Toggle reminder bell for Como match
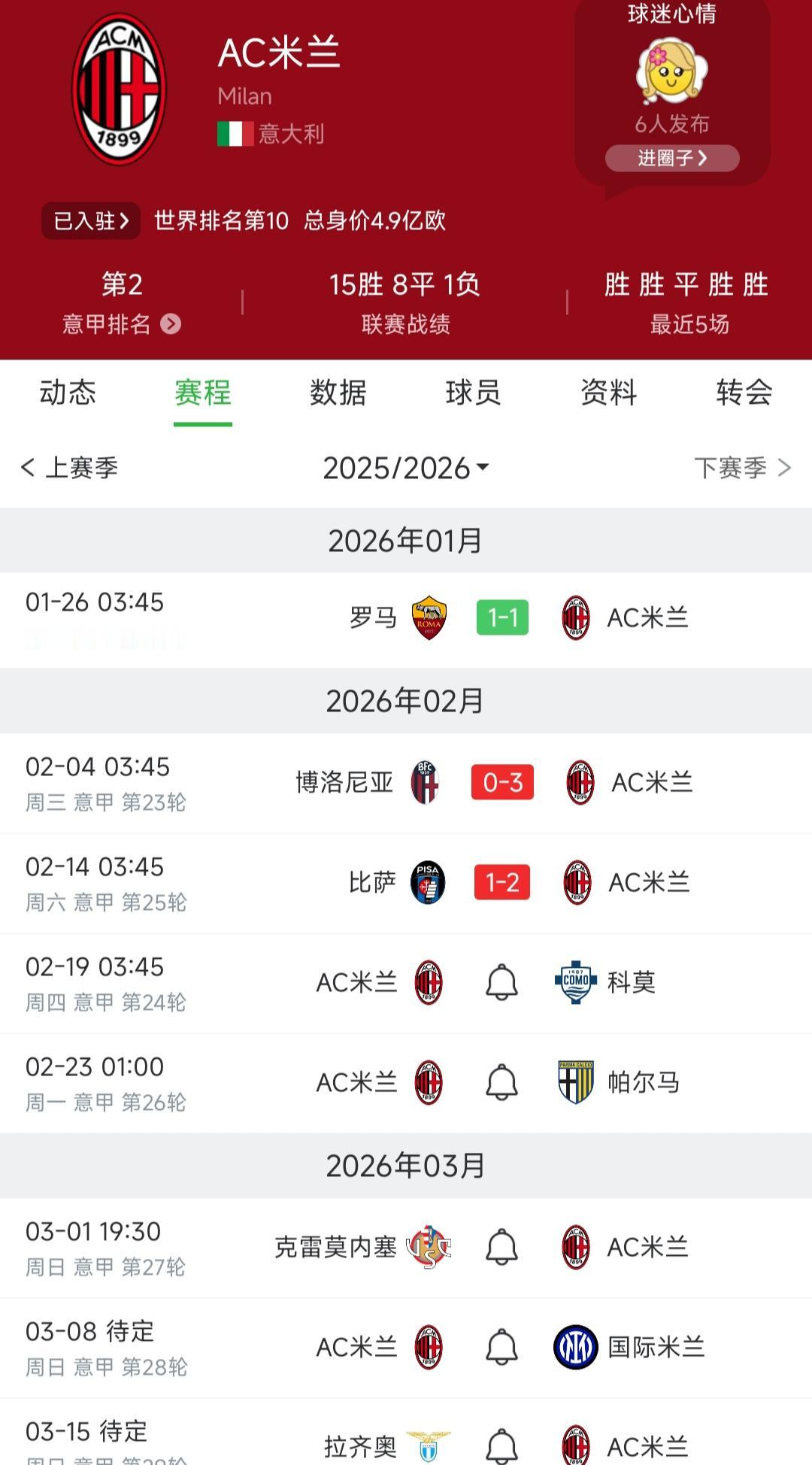This screenshot has width=812, height=1465. coord(501,982)
